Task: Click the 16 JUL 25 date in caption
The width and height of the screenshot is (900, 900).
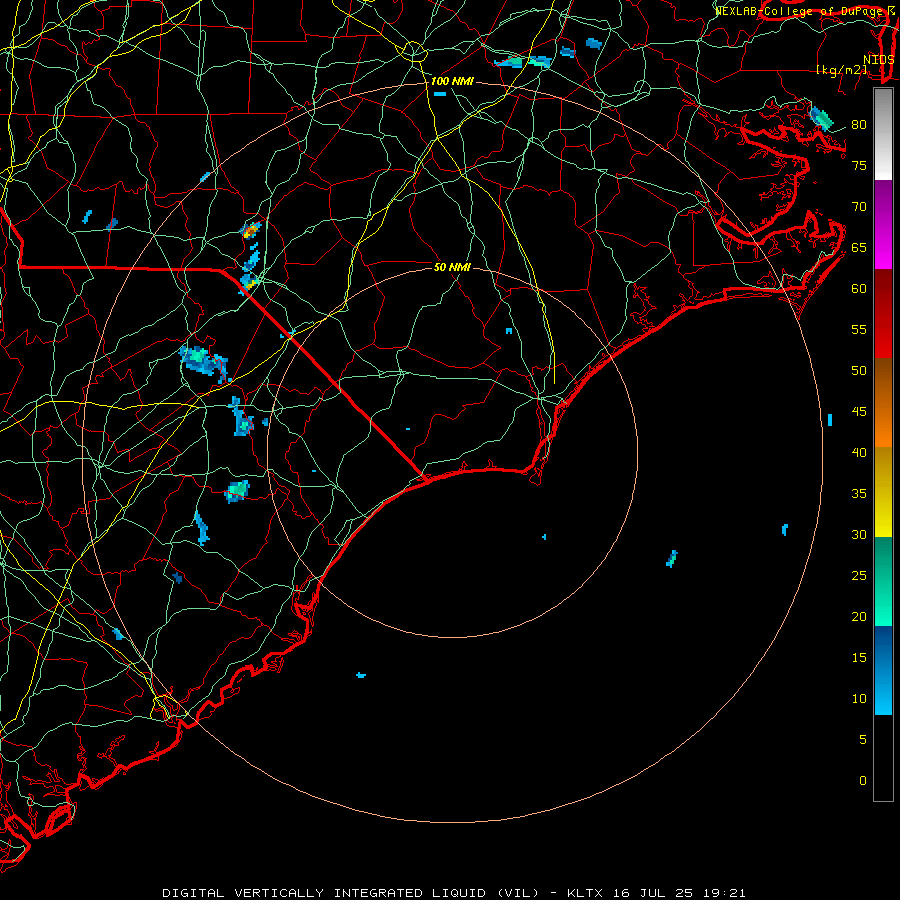Action: pos(654,893)
